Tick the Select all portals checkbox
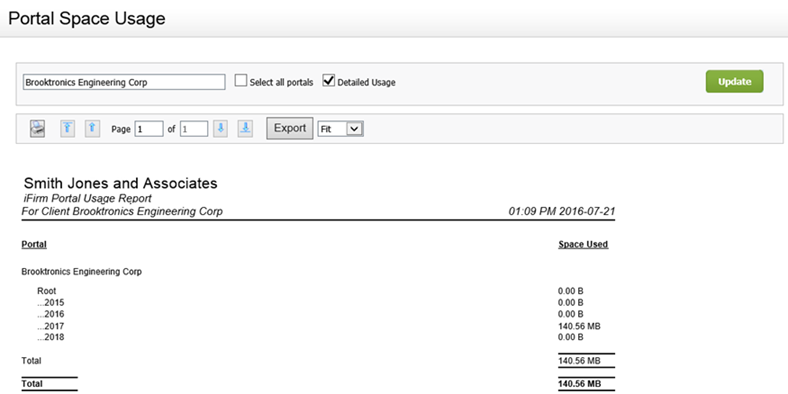Screen dimensions: 788x394 (x=241, y=81)
